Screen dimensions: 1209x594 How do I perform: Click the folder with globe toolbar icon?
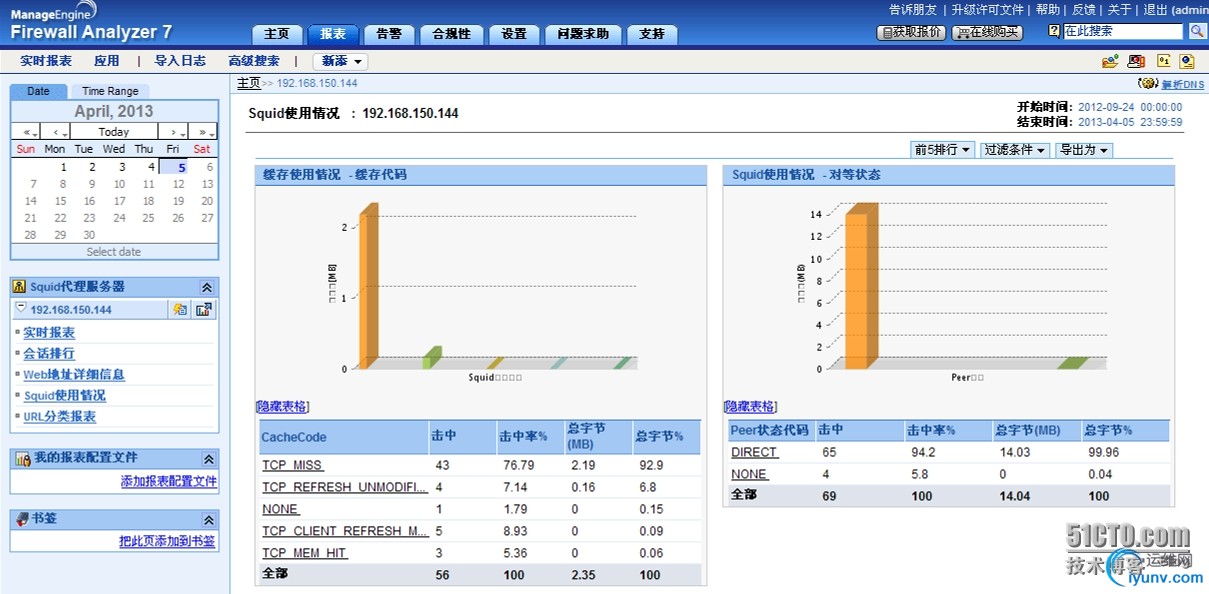coord(1110,61)
